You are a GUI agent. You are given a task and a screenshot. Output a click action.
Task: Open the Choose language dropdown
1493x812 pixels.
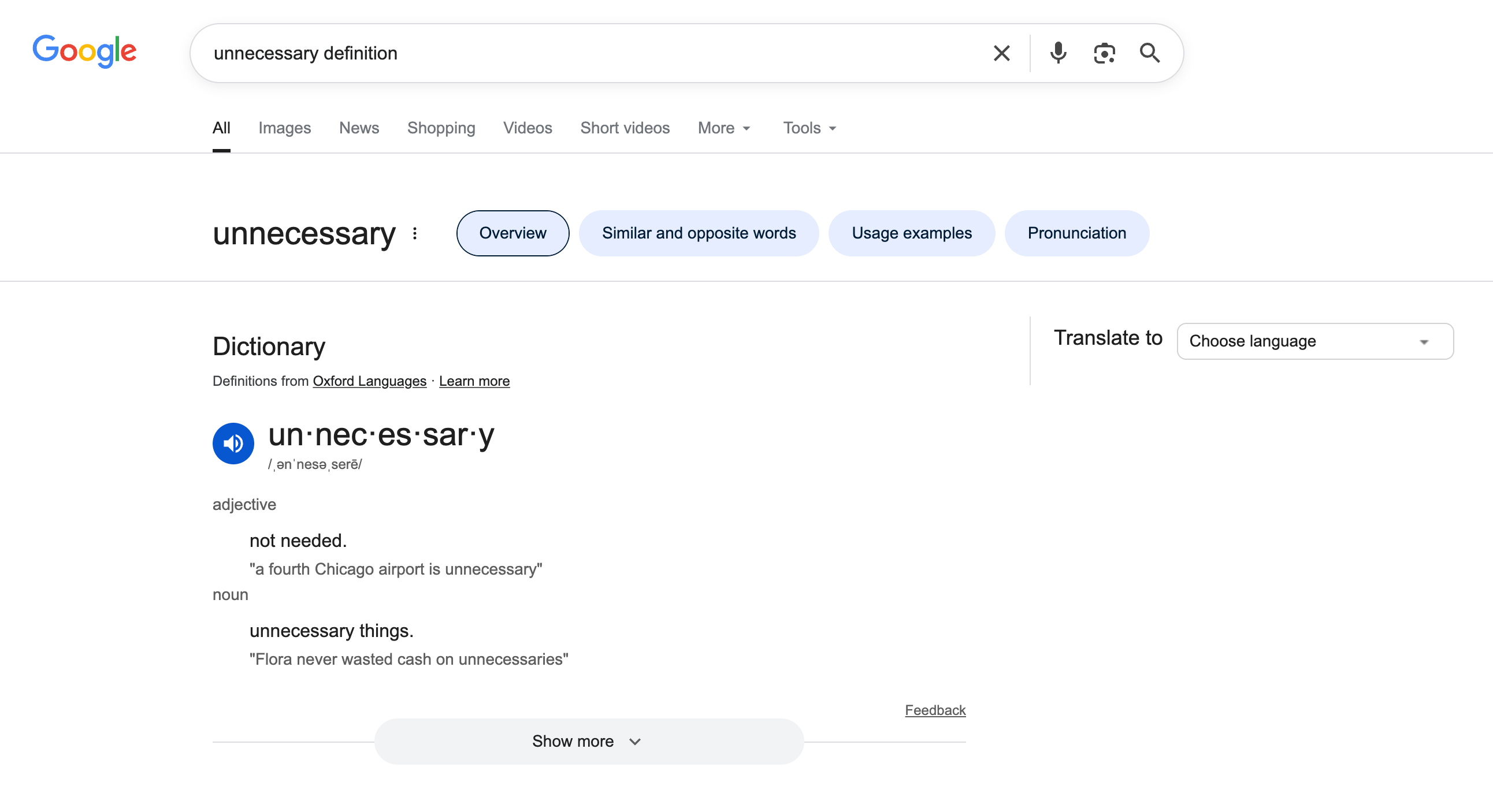pyautogui.click(x=1314, y=341)
